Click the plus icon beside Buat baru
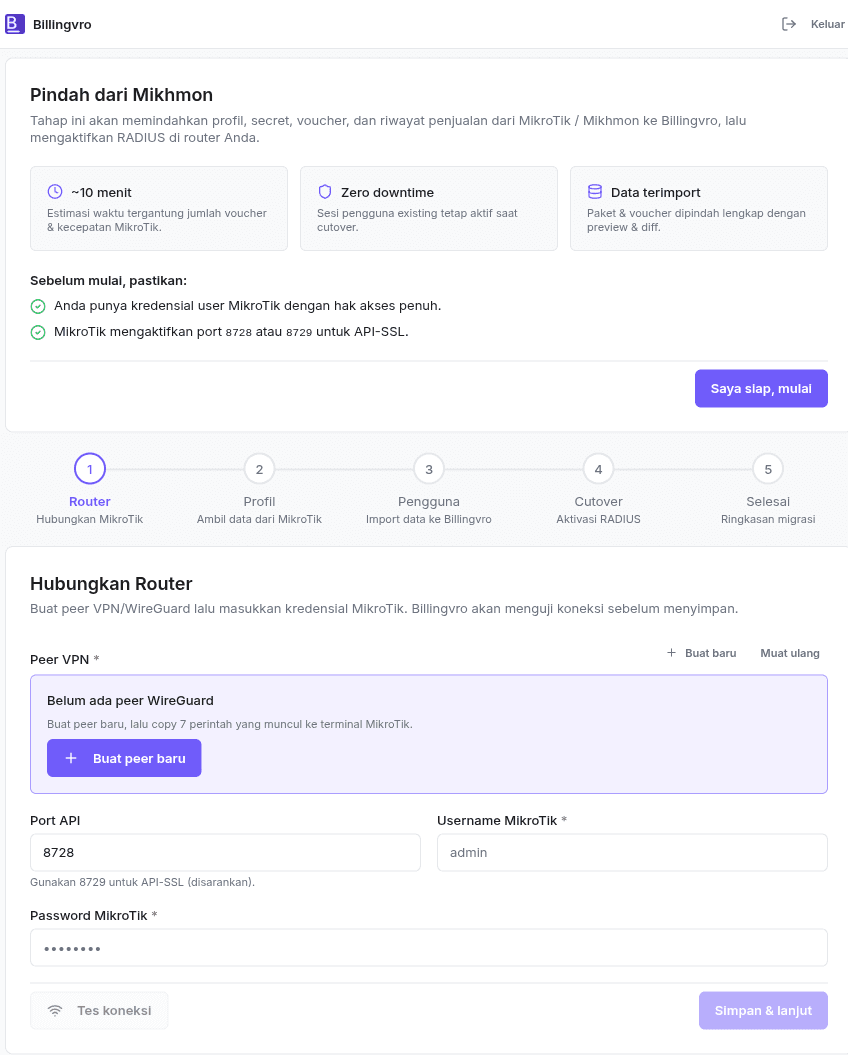Screen dimensions: 848x1055 (671, 653)
